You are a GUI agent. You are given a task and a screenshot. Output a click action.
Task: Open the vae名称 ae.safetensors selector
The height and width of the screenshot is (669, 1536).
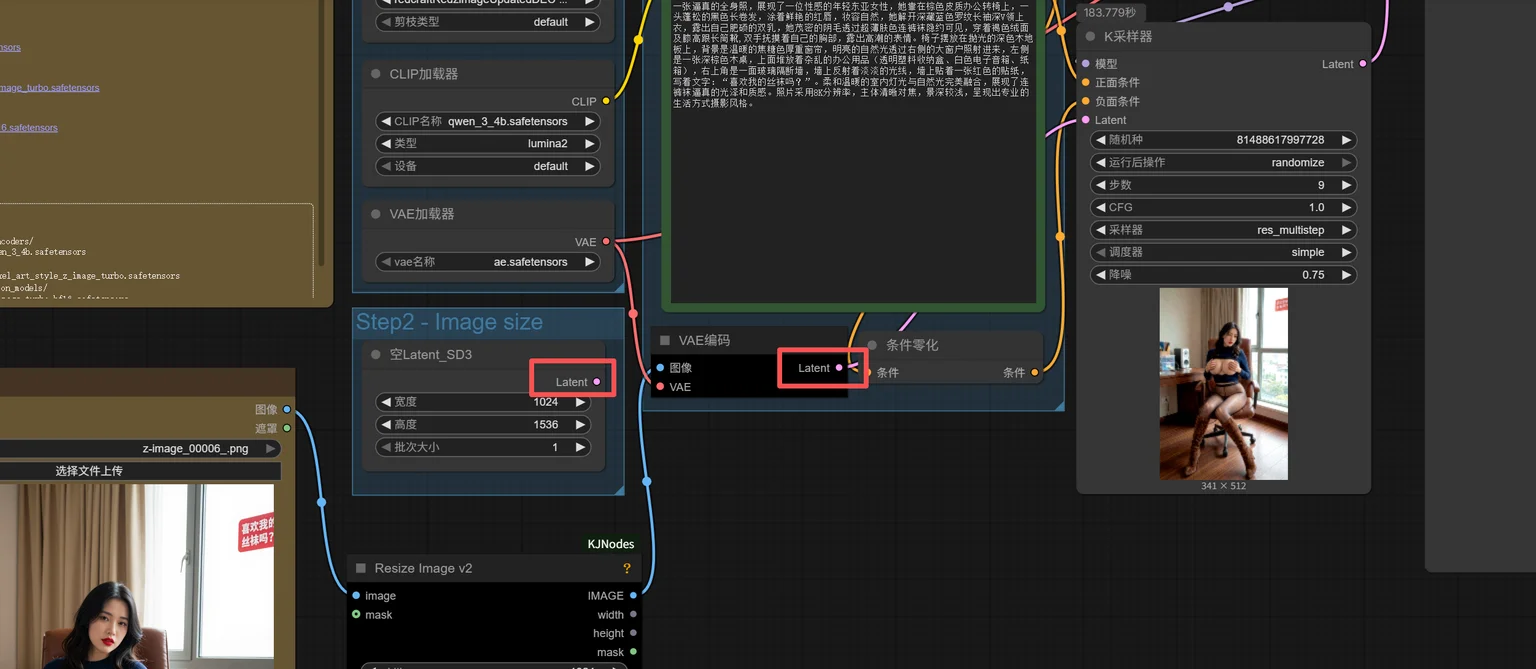487,262
